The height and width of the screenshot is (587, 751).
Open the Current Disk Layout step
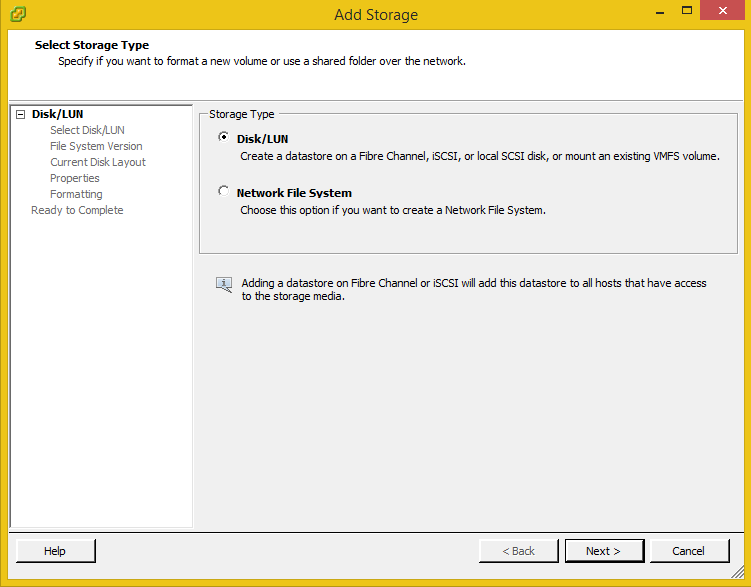pyautogui.click(x=98, y=162)
